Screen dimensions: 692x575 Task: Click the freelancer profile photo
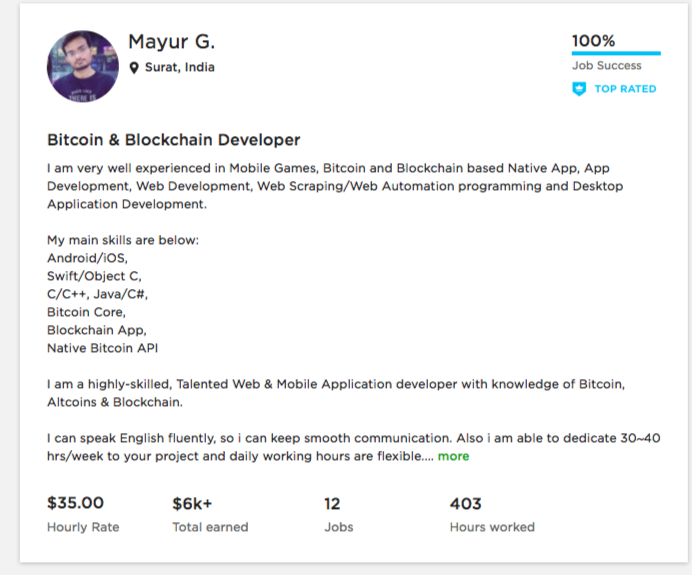pyautogui.click(x=83, y=66)
